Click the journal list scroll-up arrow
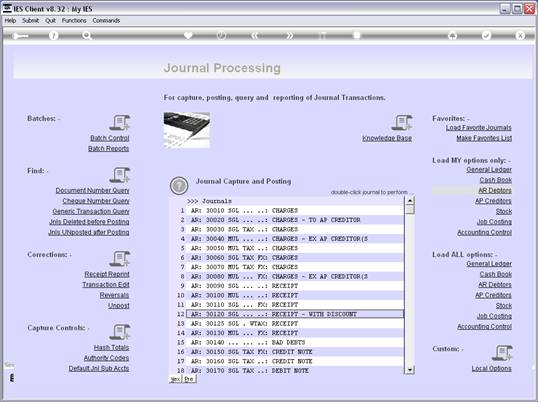 click(x=410, y=201)
